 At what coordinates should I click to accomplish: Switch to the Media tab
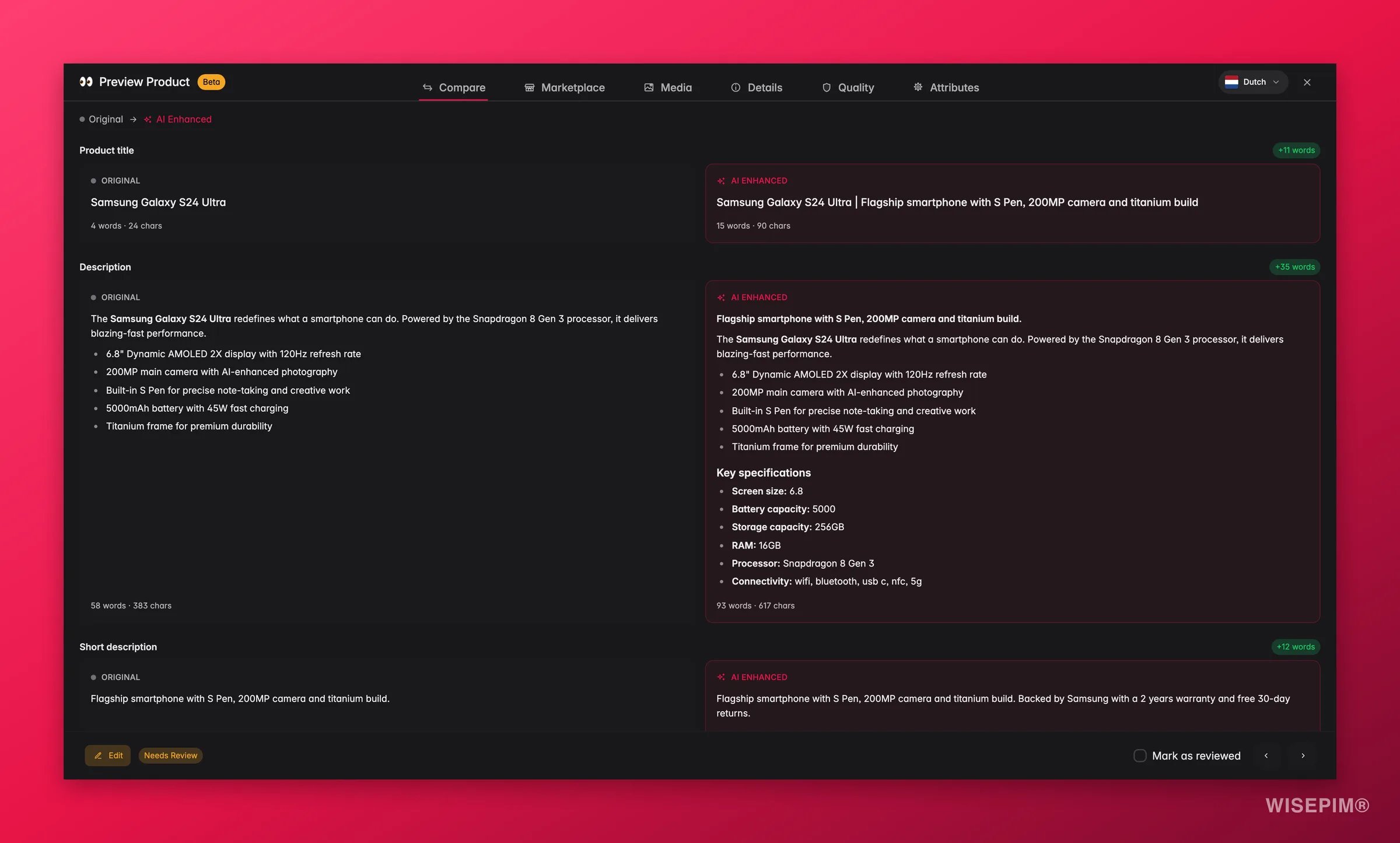(x=668, y=88)
